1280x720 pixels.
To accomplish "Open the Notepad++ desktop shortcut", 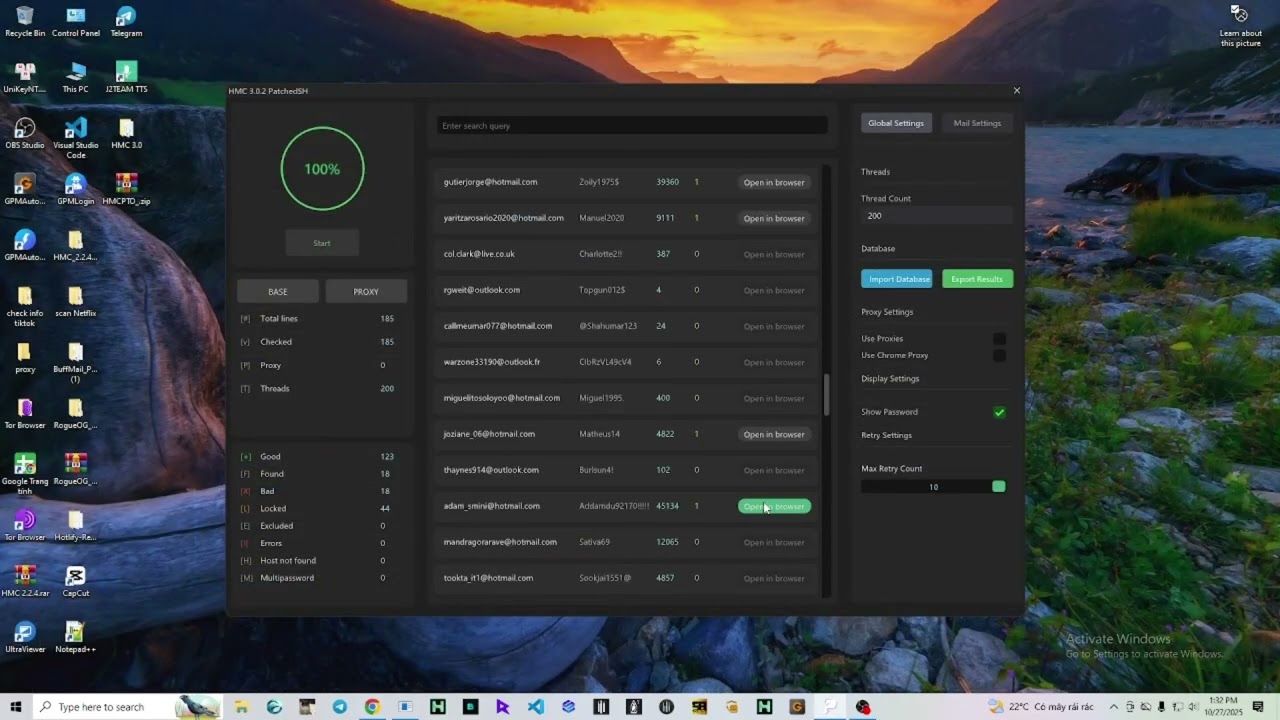I will coord(75,637).
